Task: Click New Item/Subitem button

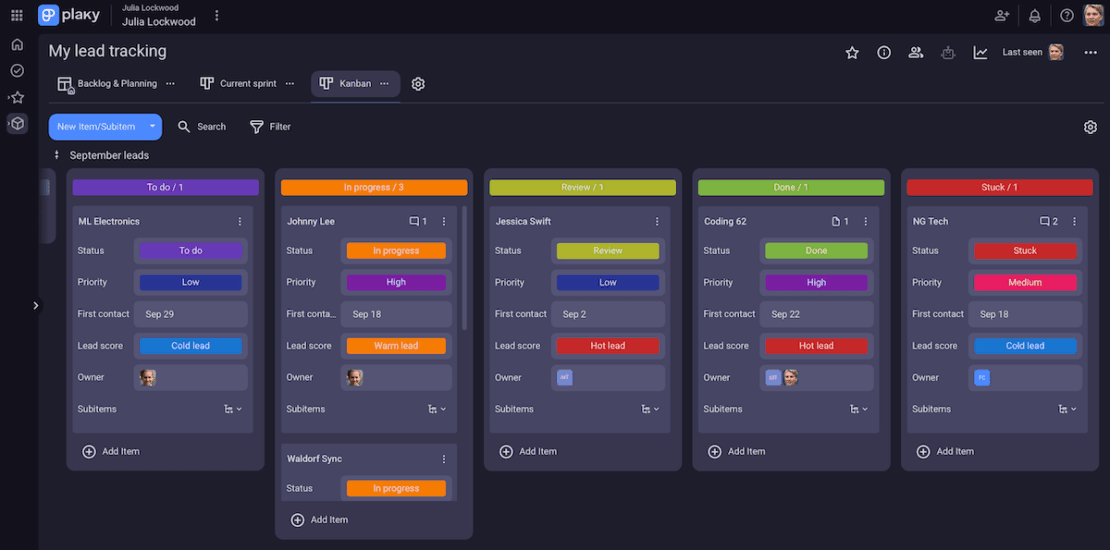Action: click(x=96, y=127)
